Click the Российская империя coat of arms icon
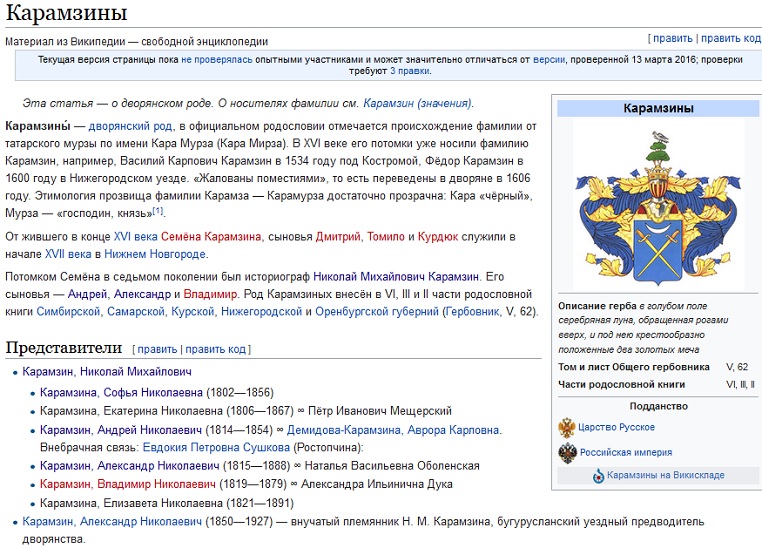762x548 pixels. (x=567, y=453)
